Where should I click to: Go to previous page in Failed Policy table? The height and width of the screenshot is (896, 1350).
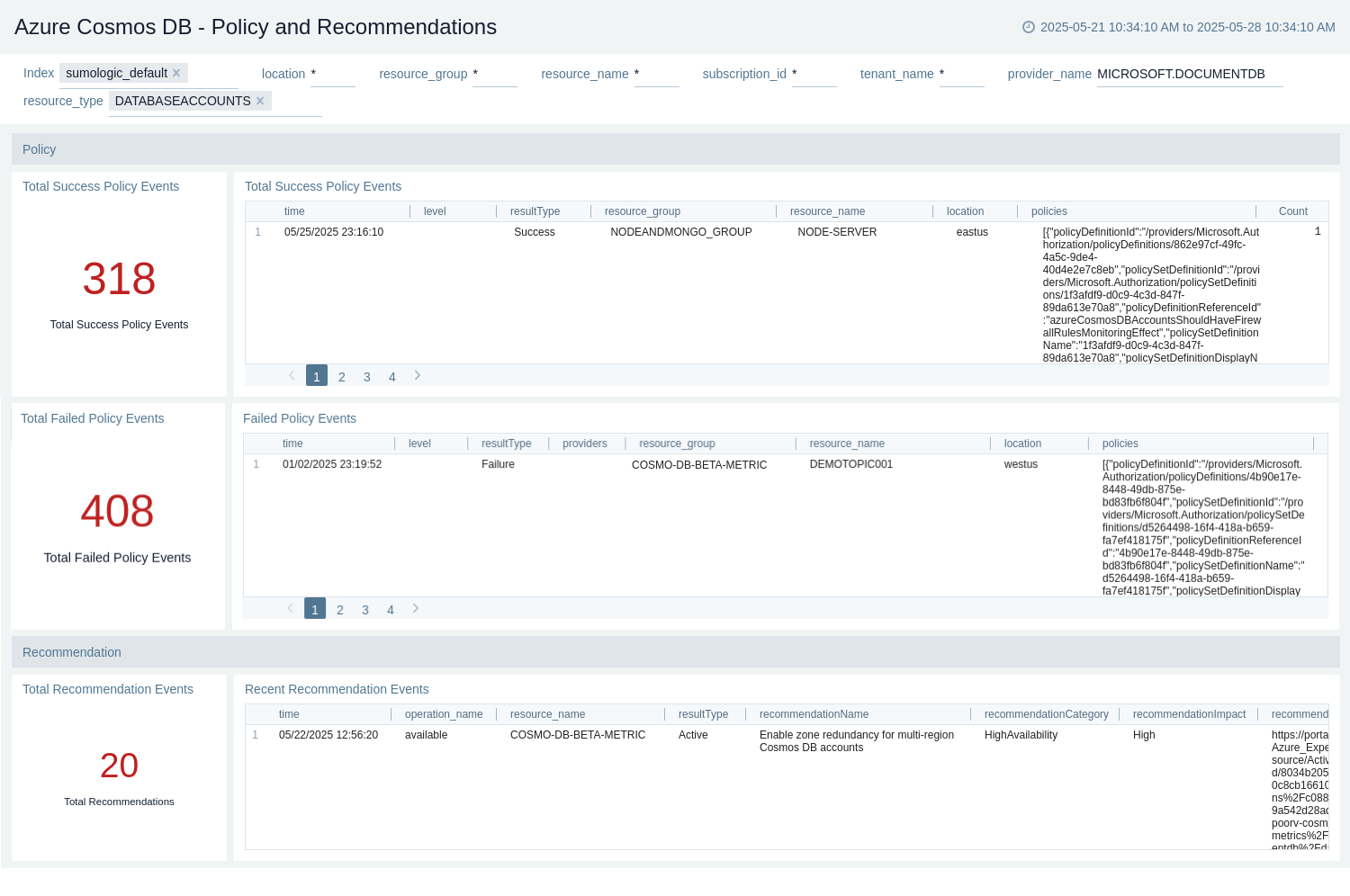click(x=290, y=608)
